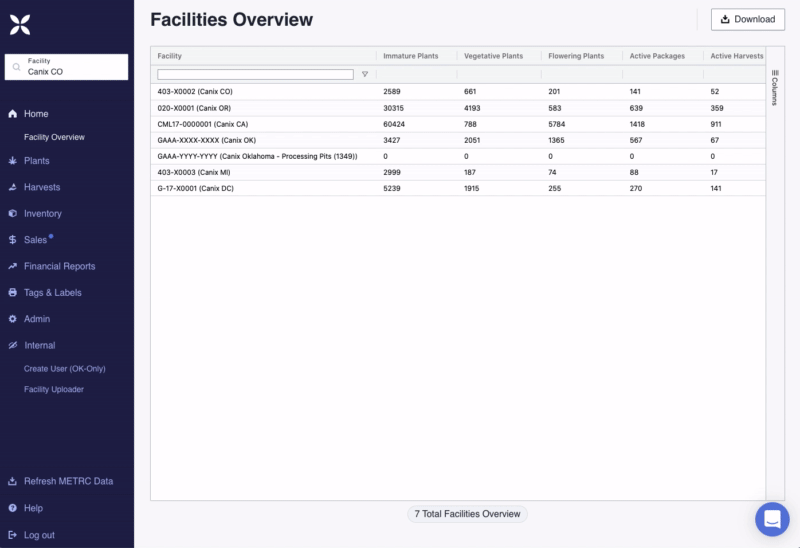Image resolution: width=800 pixels, height=548 pixels.
Task: Click the Plants leaf icon
Action: point(13,161)
